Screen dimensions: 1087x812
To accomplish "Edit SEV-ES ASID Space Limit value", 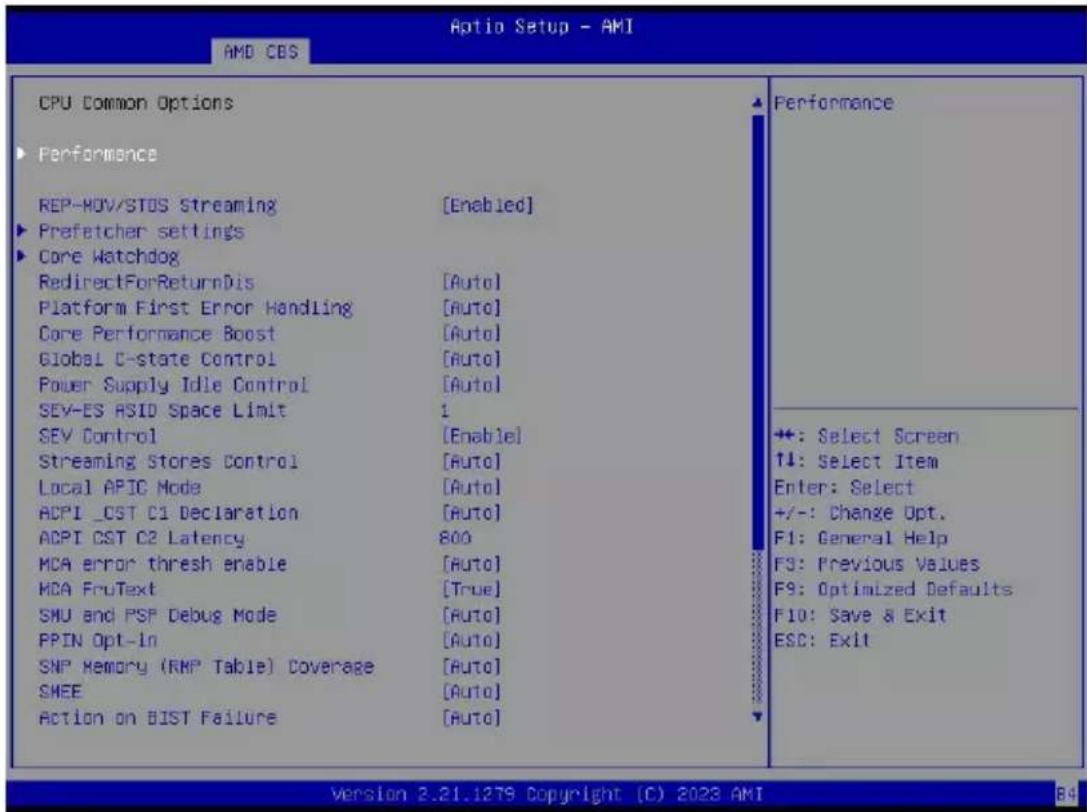I will pyautogui.click(x=444, y=411).
